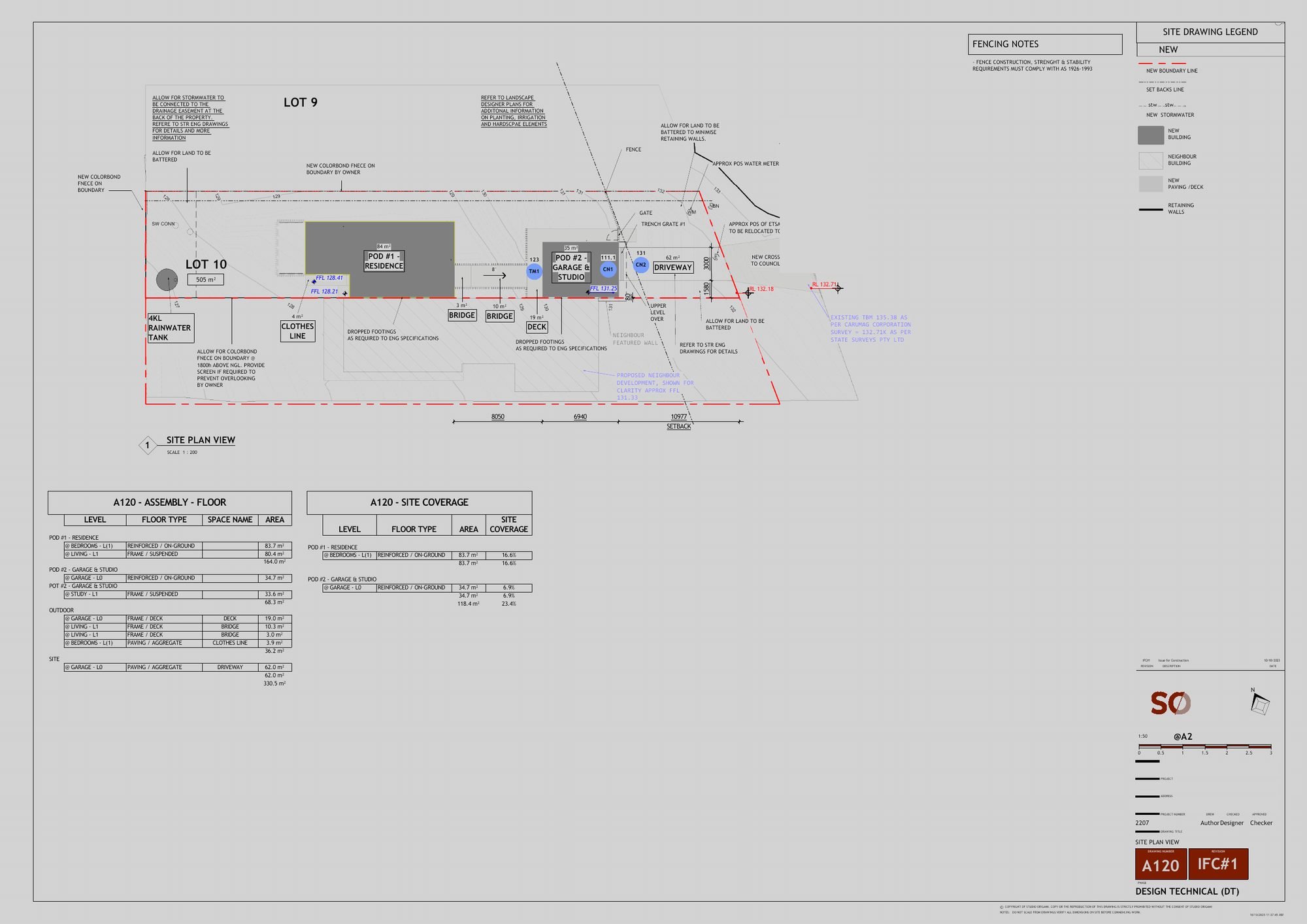Screen dimensions: 1307x924
Task: Click the round grey rainwater tank symbol
Action: 167,280
